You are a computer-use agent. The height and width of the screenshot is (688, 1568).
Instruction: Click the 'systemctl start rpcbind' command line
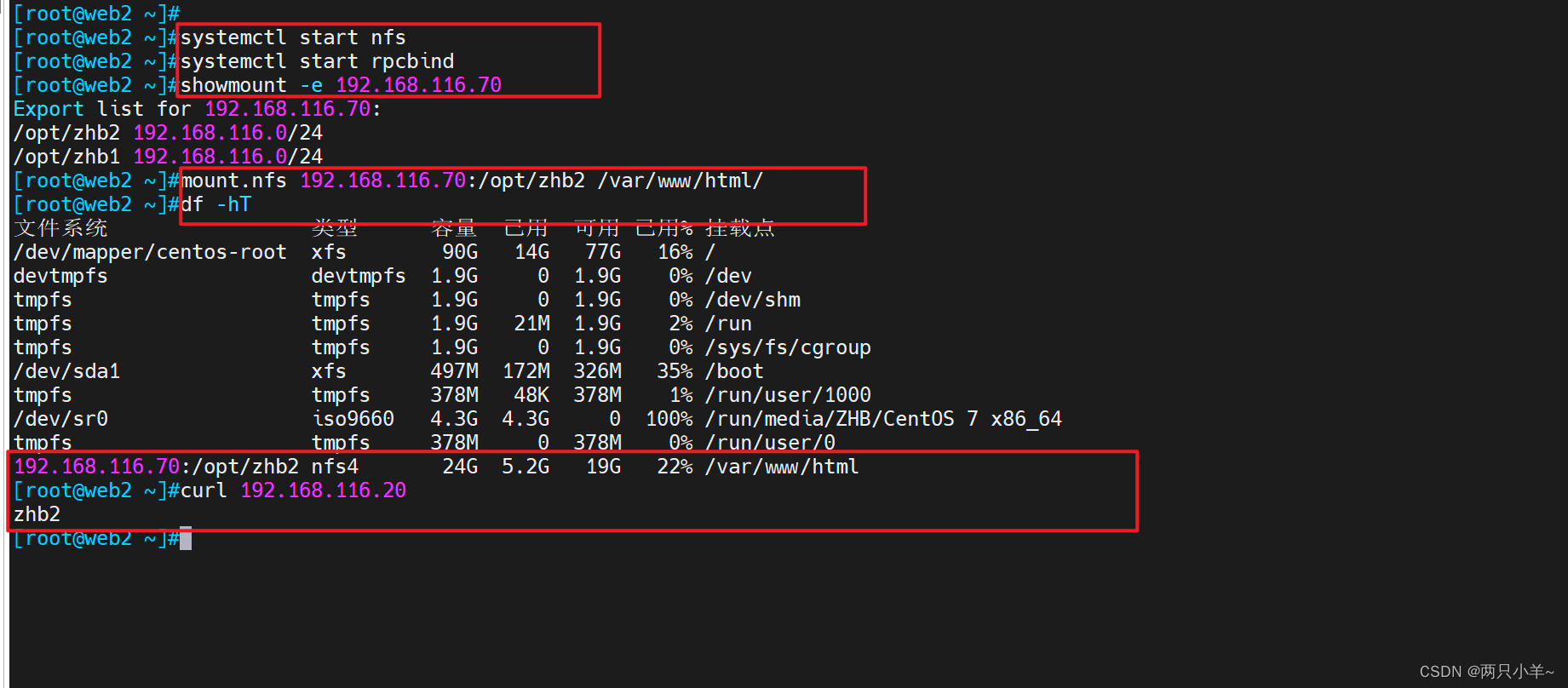click(318, 61)
